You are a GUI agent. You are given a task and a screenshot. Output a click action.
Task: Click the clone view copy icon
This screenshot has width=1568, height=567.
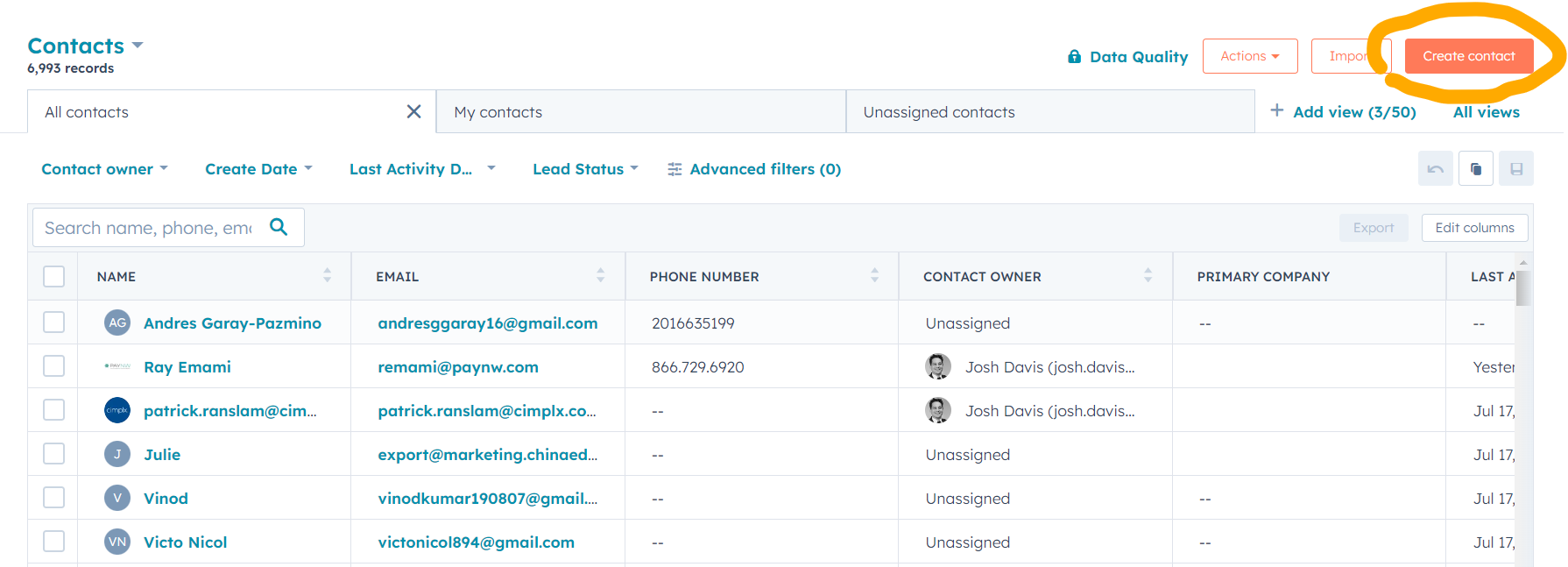(1475, 168)
